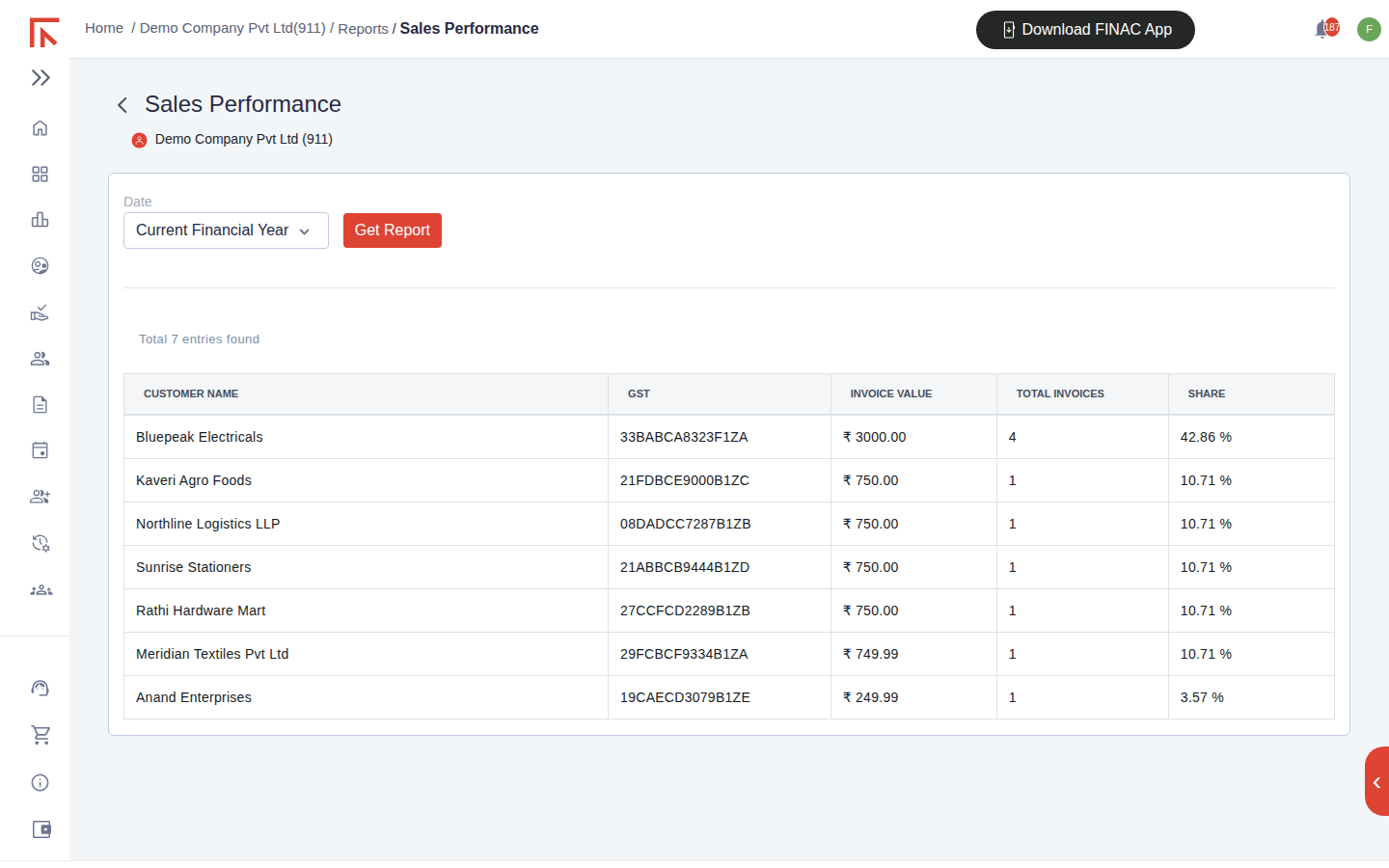The image size is (1389, 868).
Task: Click the total invoices value 4
Action: pyautogui.click(x=1013, y=437)
